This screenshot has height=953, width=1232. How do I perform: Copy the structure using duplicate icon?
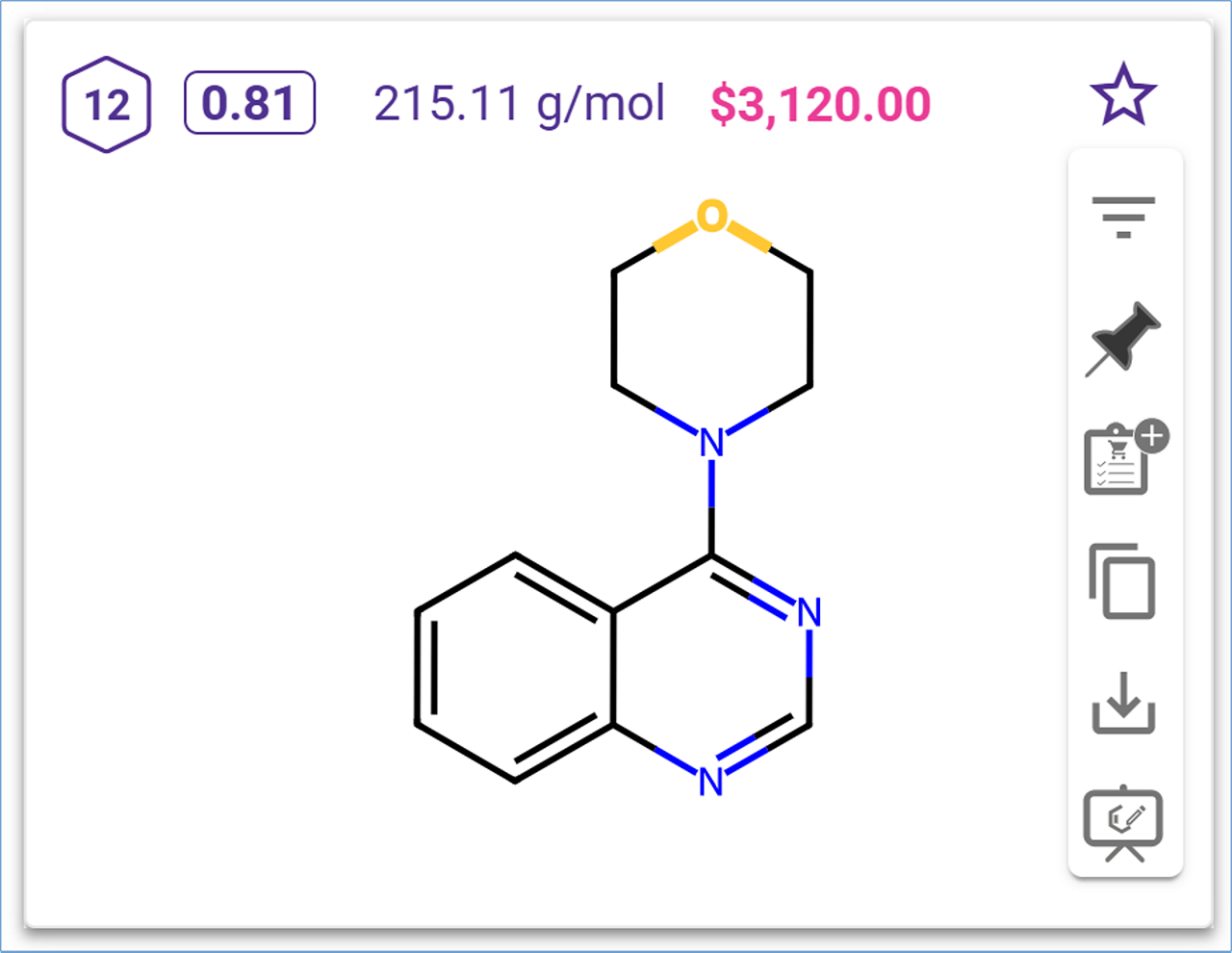click(1123, 581)
